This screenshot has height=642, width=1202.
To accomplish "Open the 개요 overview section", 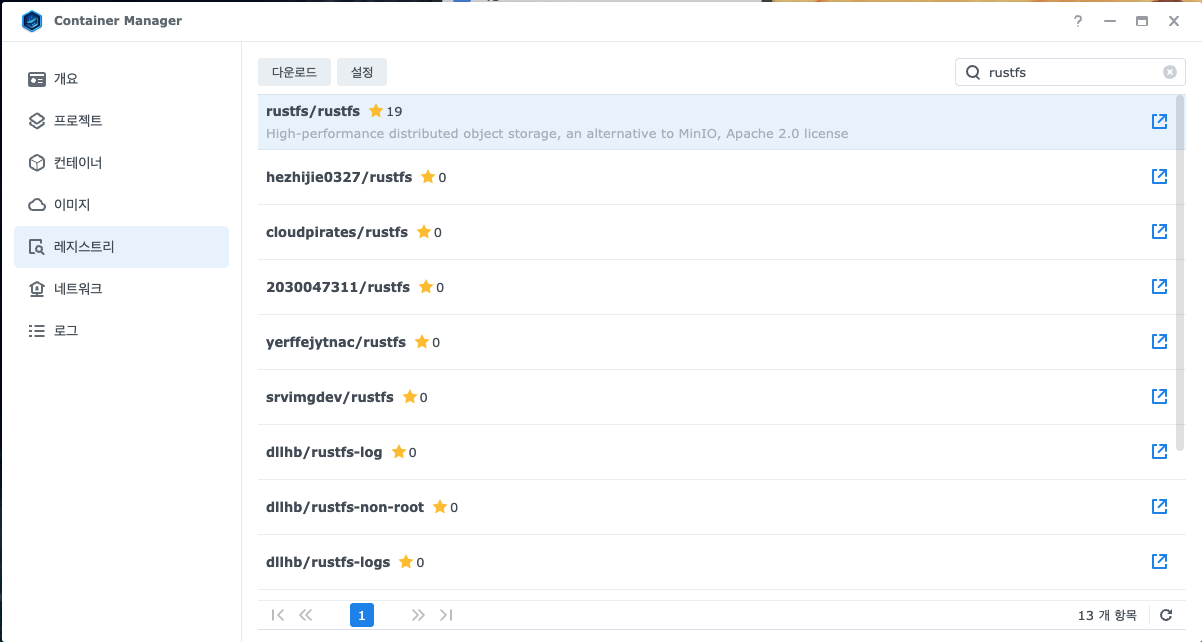I will pos(121,79).
